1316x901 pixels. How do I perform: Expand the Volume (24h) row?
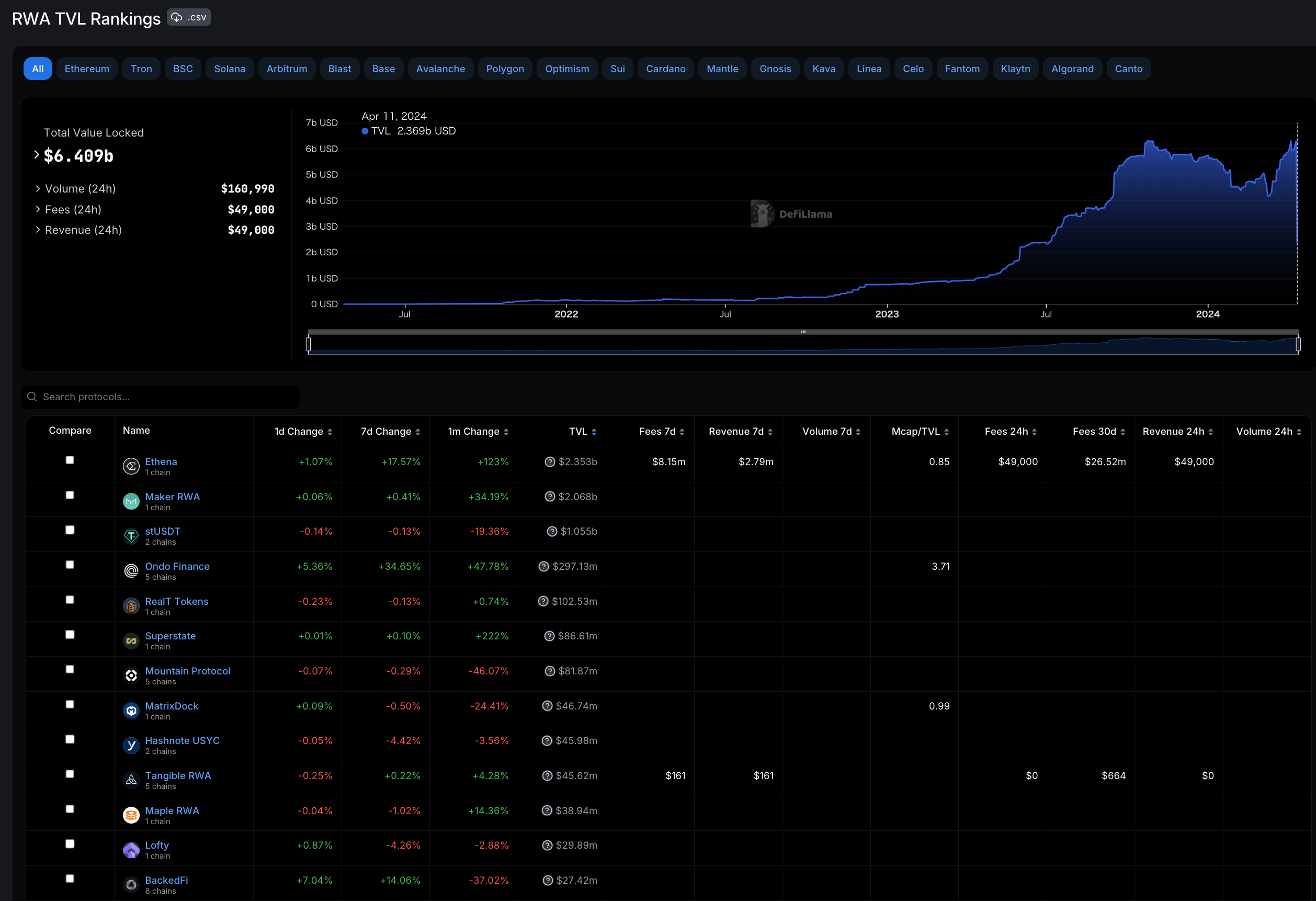point(38,188)
